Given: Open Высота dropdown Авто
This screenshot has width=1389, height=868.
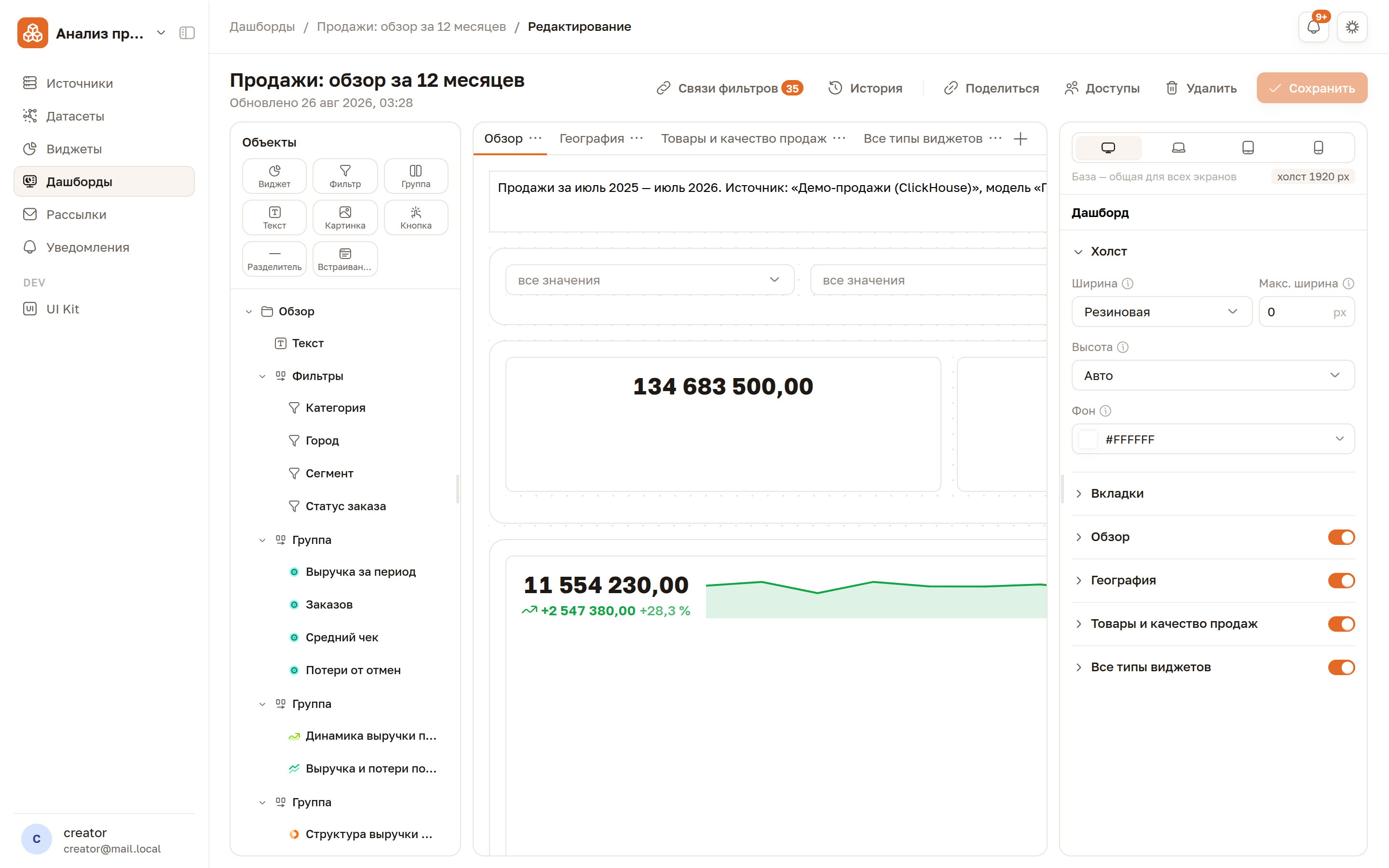Looking at the screenshot, I should 1213,376.
